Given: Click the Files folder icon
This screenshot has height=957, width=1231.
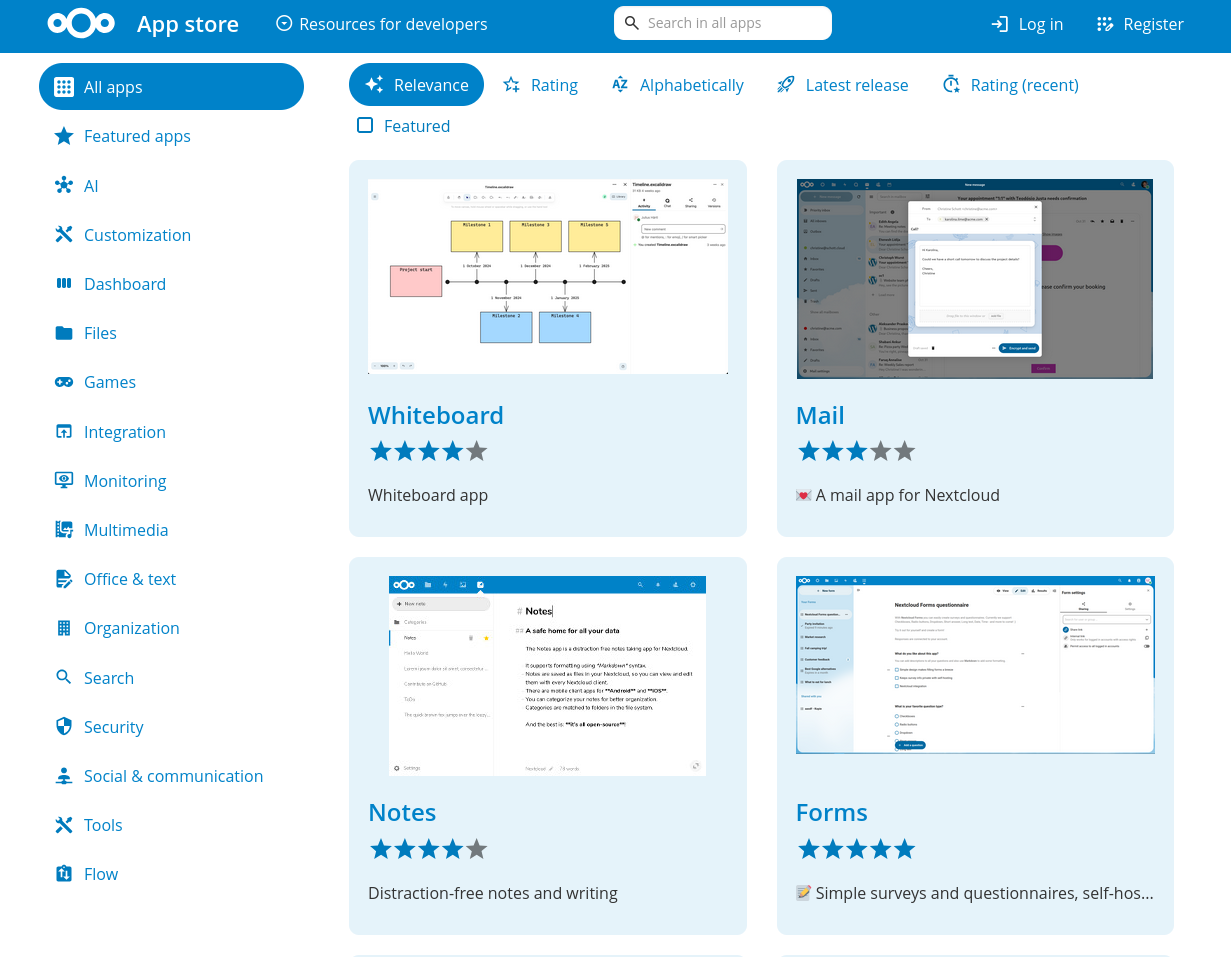Looking at the screenshot, I should pos(64,333).
